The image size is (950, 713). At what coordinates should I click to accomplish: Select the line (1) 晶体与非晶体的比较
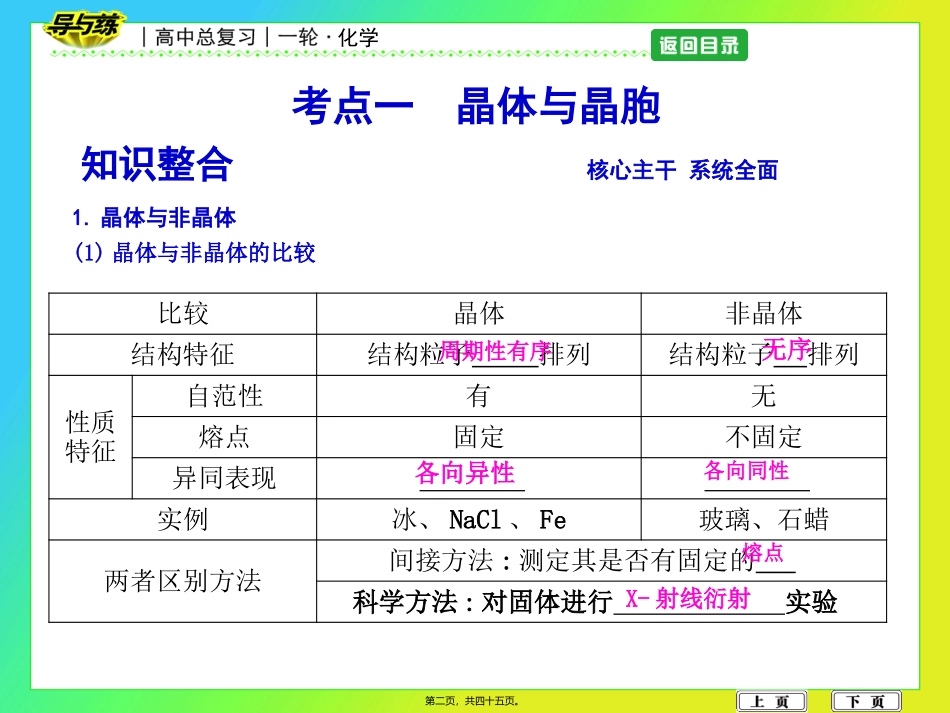(x=194, y=253)
